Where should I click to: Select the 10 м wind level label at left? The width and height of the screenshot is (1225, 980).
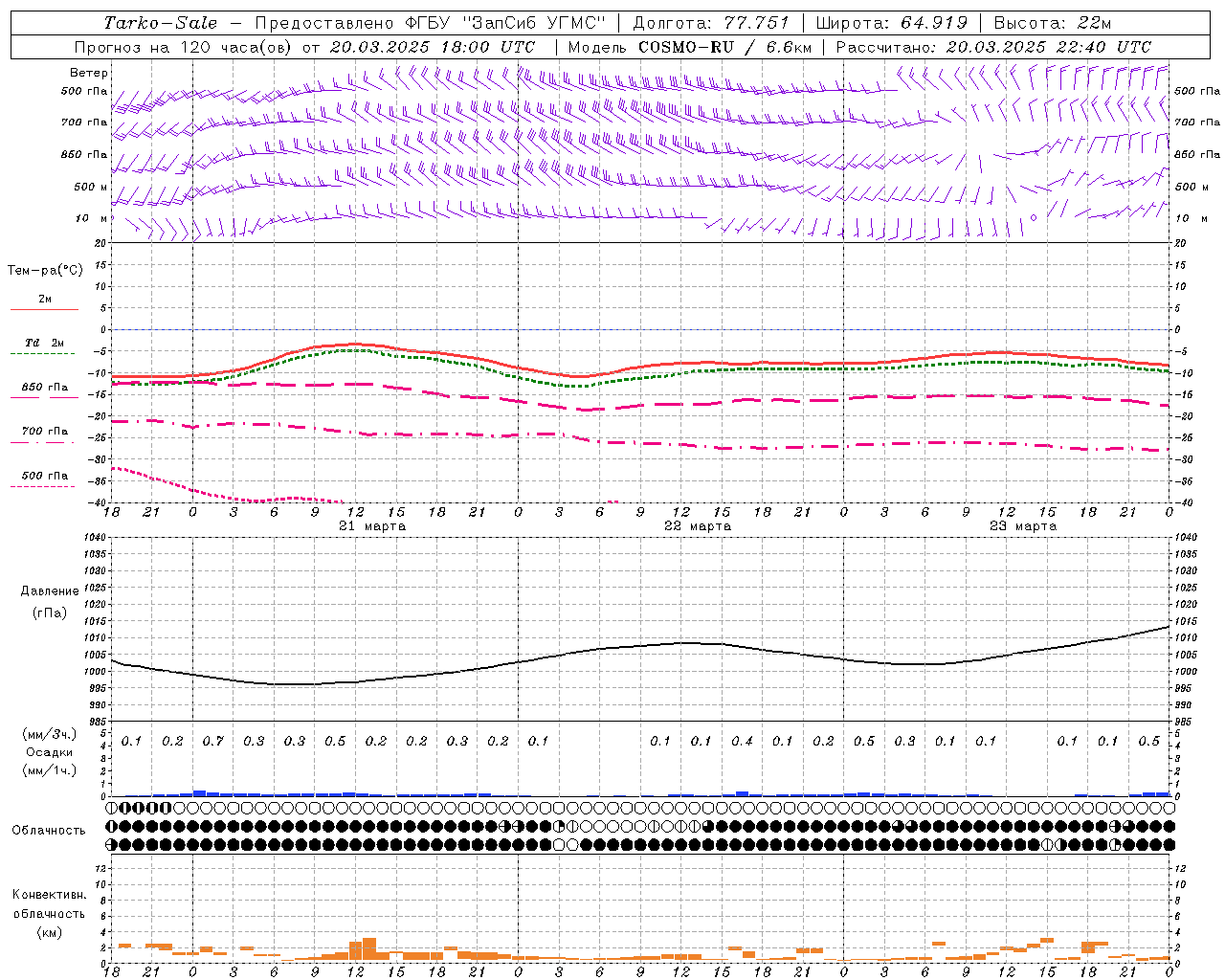pos(92,218)
